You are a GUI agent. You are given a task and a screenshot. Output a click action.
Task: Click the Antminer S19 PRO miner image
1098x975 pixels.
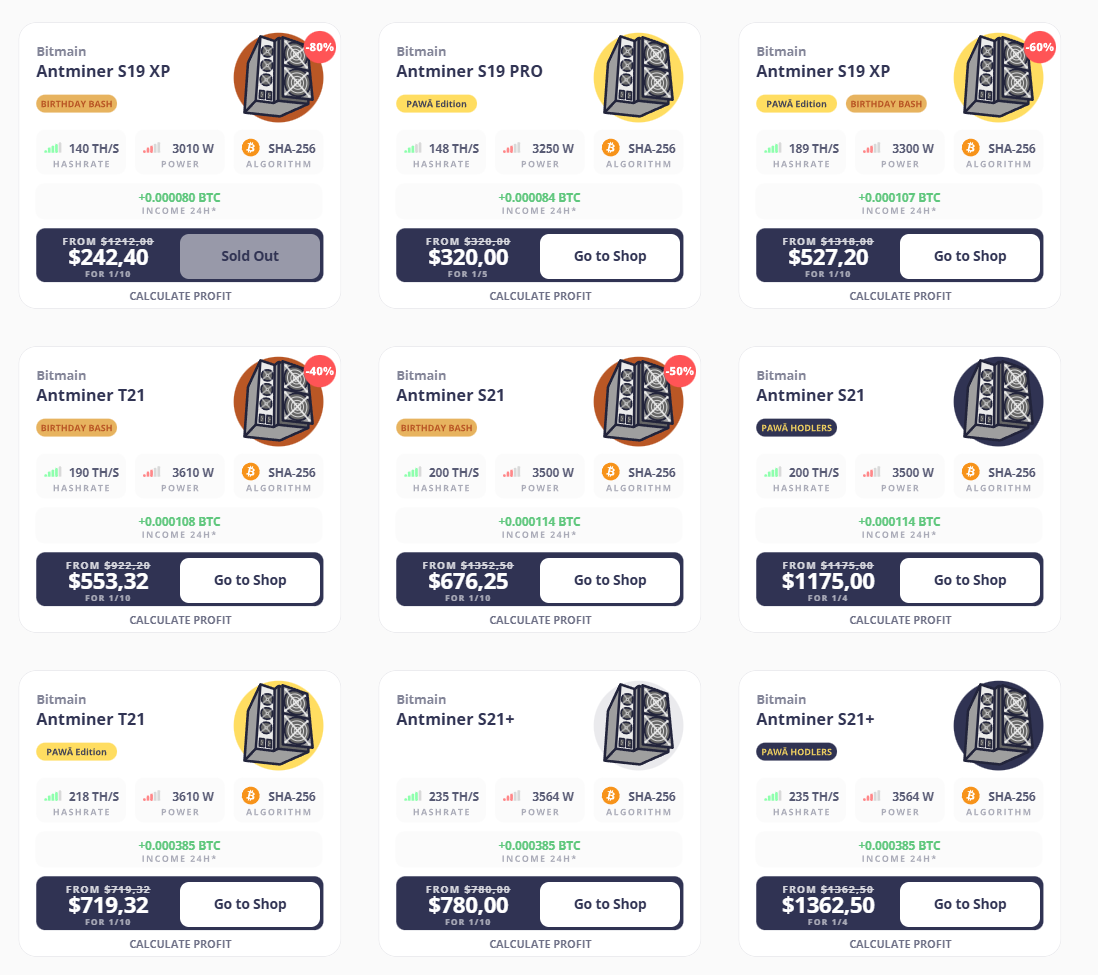click(x=639, y=77)
